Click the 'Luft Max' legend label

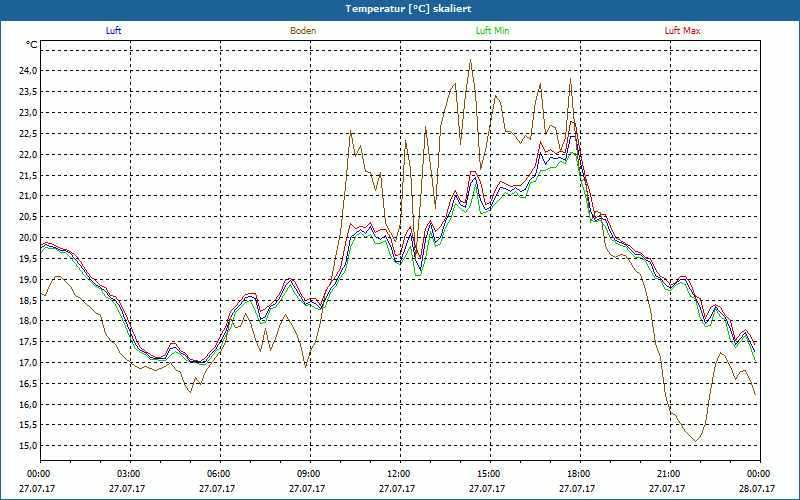pos(683,31)
